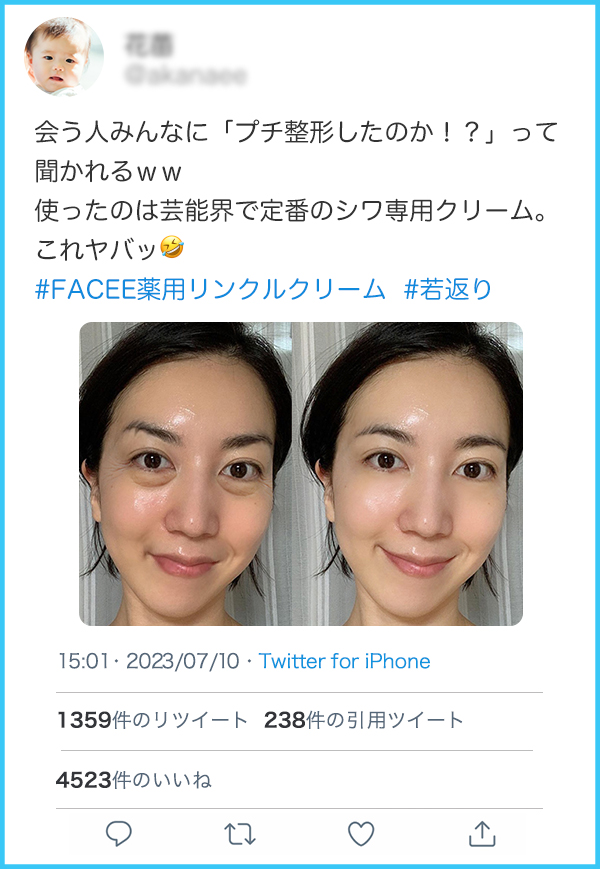Open the left face photo with wrinkles
The height and width of the screenshot is (869, 600).
pos(185,474)
